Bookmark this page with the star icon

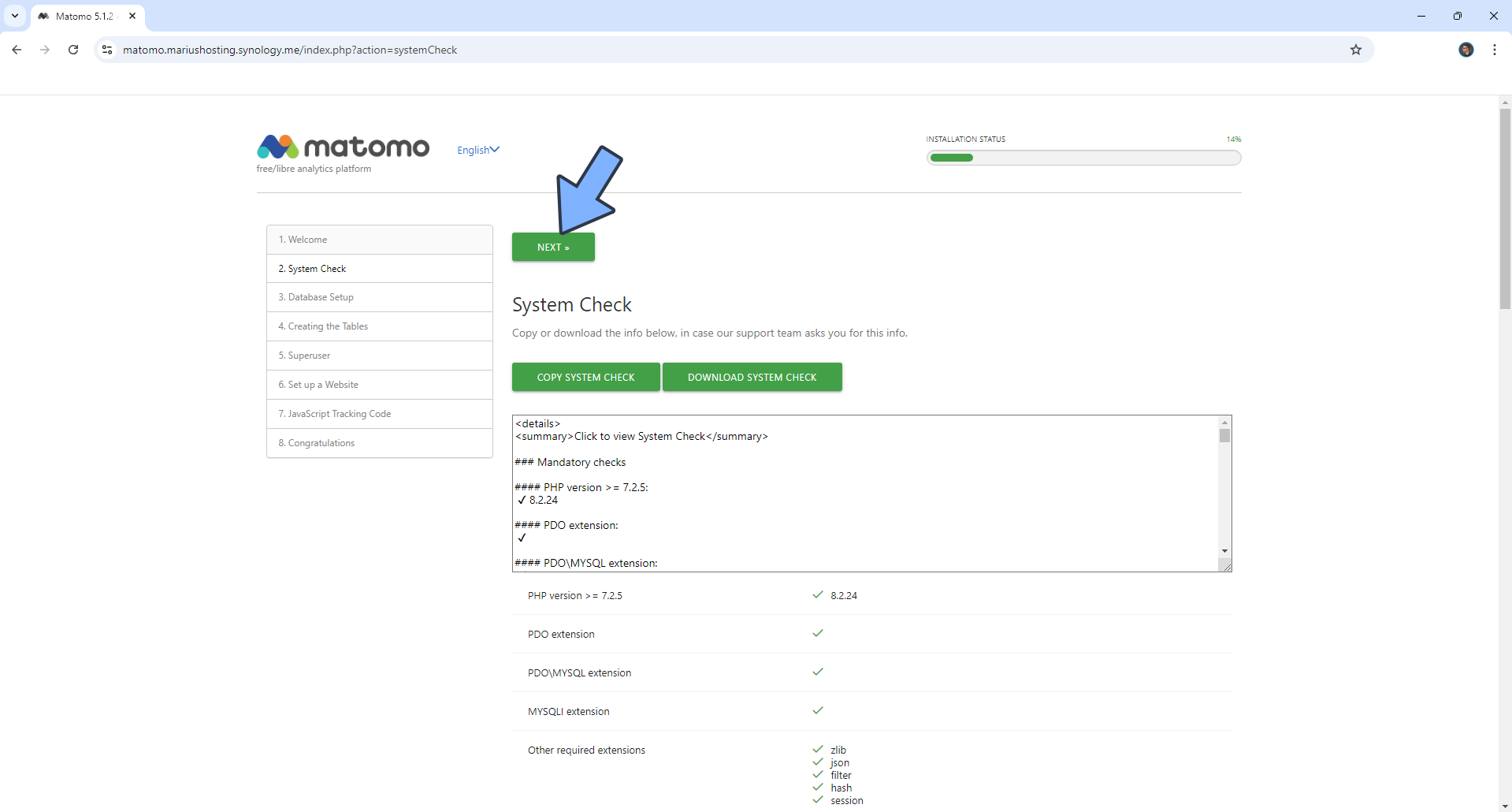pyautogui.click(x=1356, y=50)
